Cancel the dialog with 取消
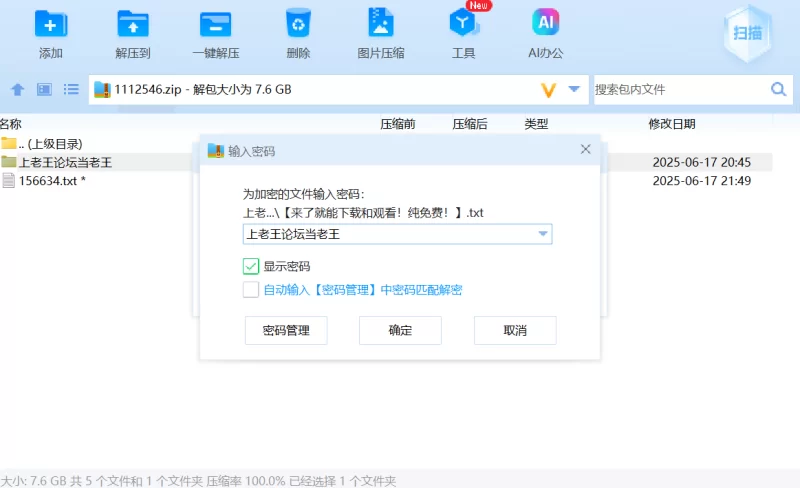Screen dimensions: 800x488 [x=515, y=330]
